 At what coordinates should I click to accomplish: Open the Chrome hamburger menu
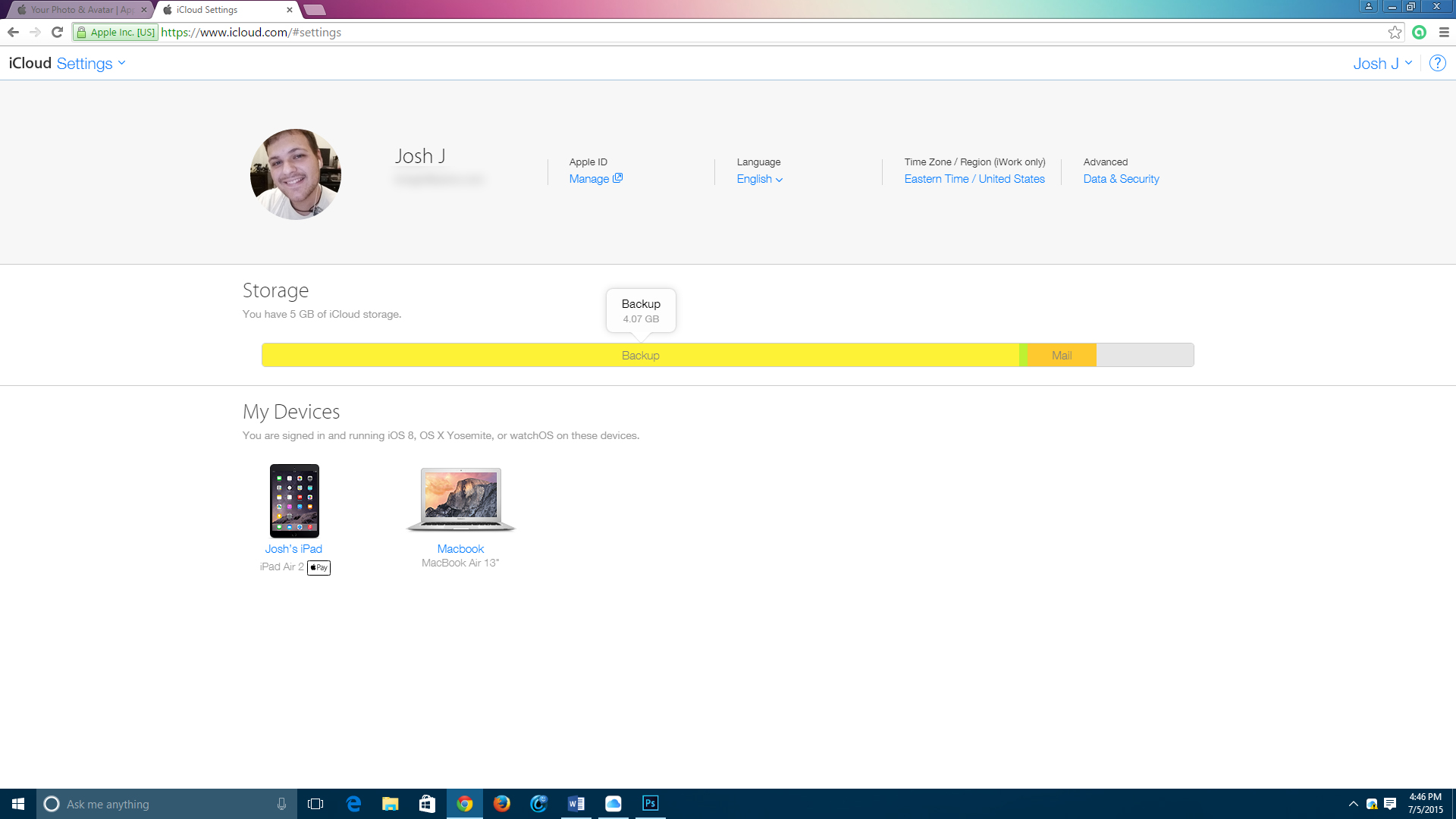click(x=1444, y=32)
